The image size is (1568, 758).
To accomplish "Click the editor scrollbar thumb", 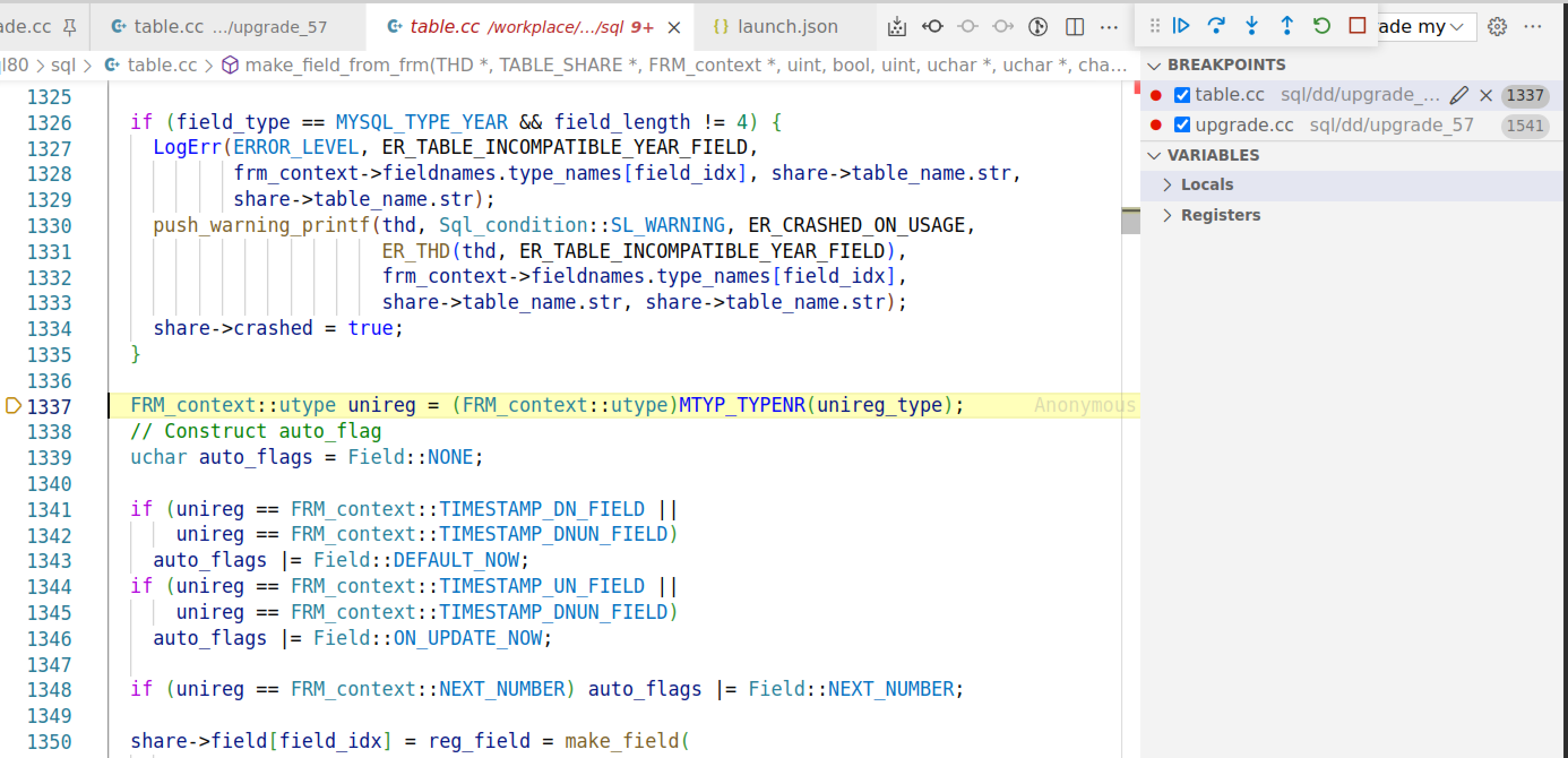I will click(1130, 221).
